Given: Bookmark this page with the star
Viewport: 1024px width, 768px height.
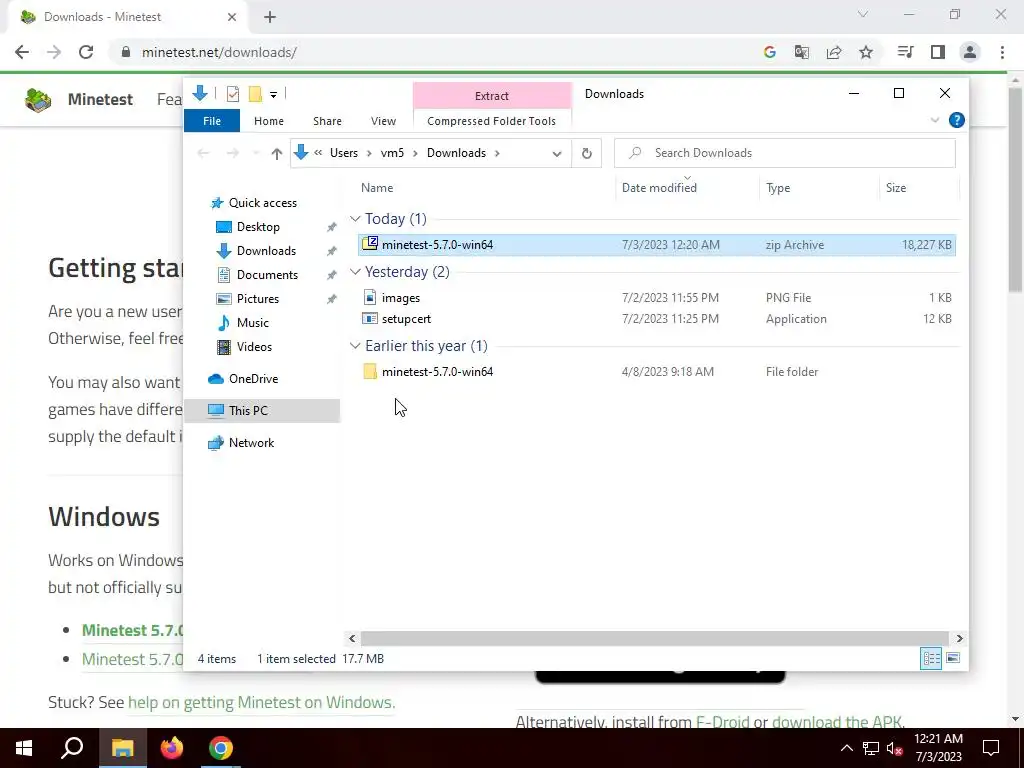Looking at the screenshot, I should [866, 52].
